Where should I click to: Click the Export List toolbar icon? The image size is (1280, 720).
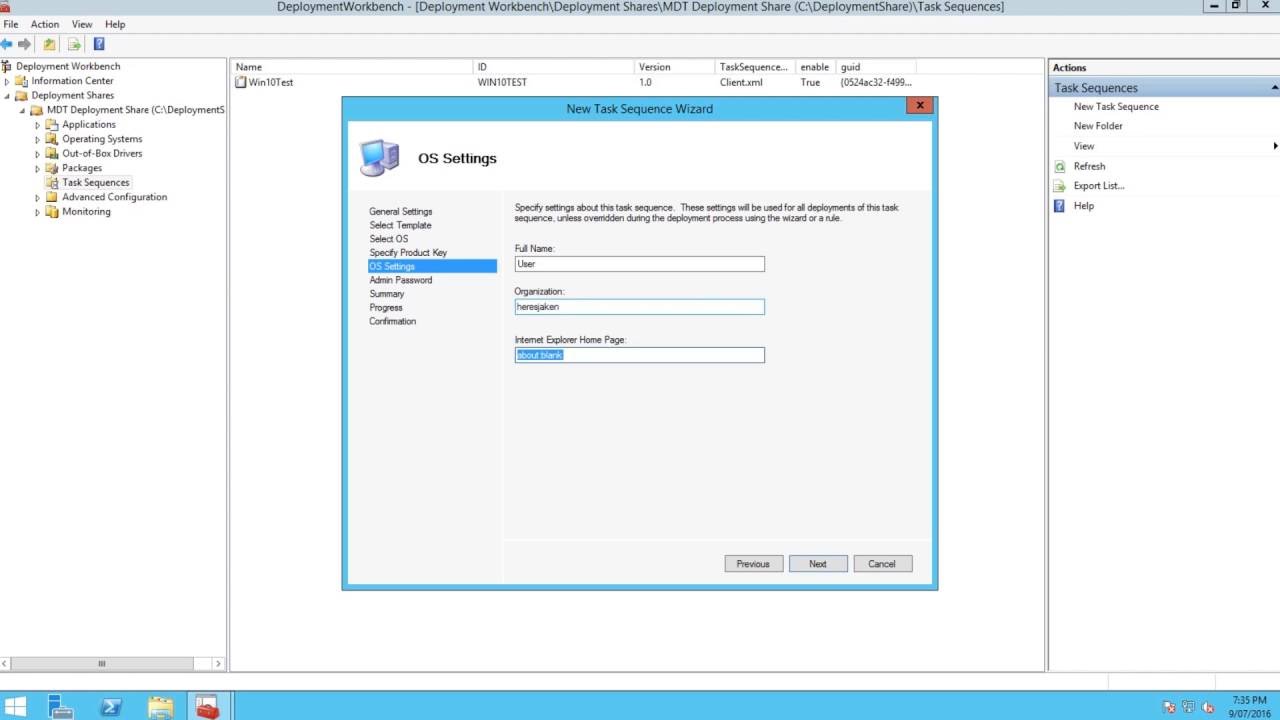(74, 44)
